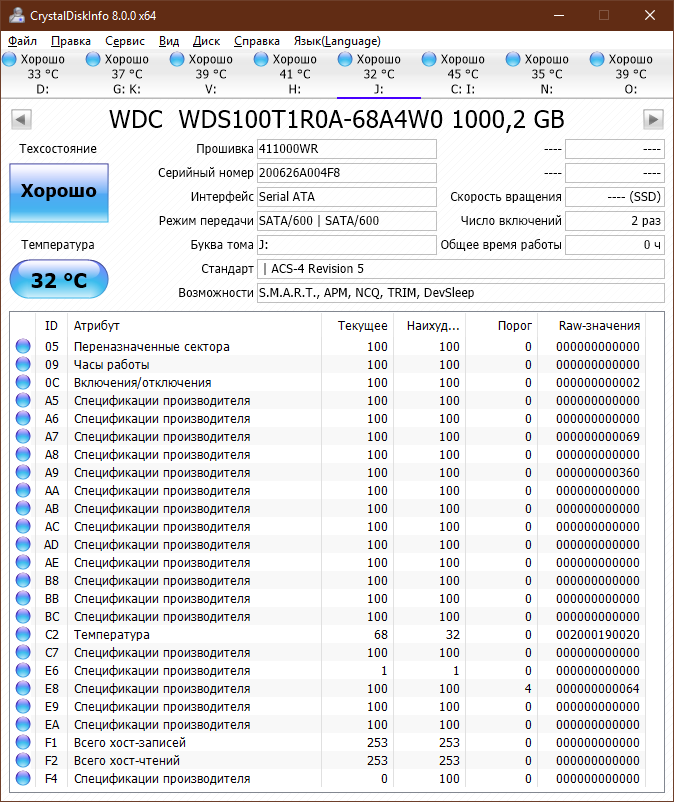This screenshot has height=802, width=674.
Task: Click the Число включений value 2 раз
Action: click(615, 221)
